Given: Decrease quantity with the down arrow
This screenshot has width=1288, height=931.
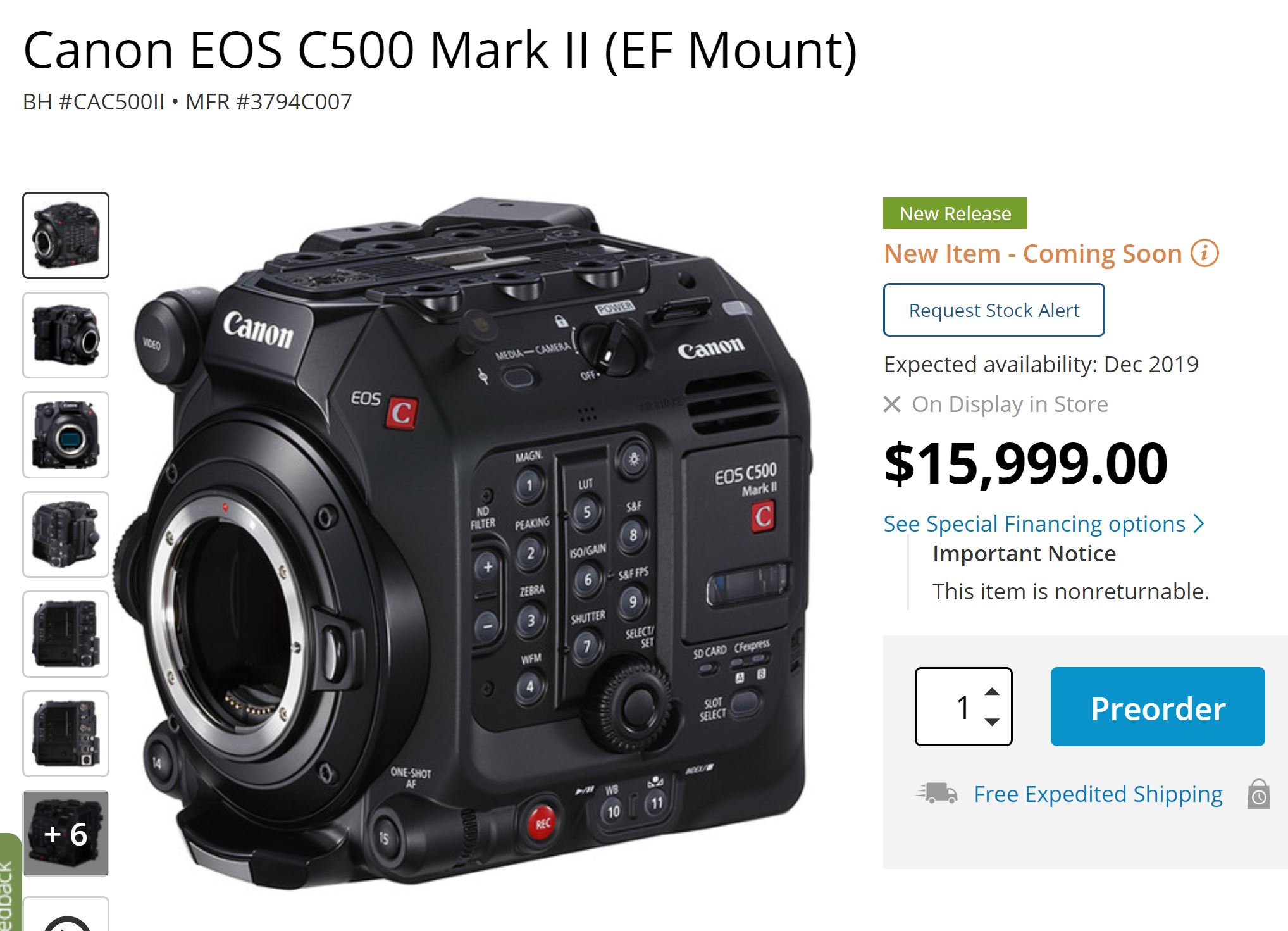Looking at the screenshot, I should click(992, 722).
